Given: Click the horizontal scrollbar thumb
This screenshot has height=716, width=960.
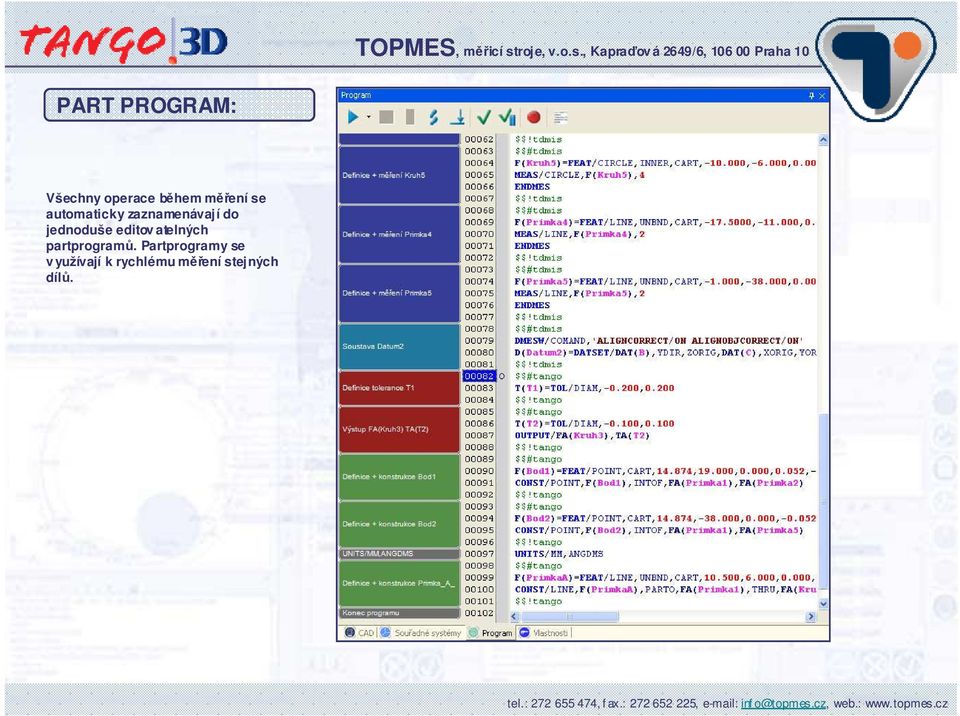Looking at the screenshot, I should pyautogui.click(x=569, y=617).
